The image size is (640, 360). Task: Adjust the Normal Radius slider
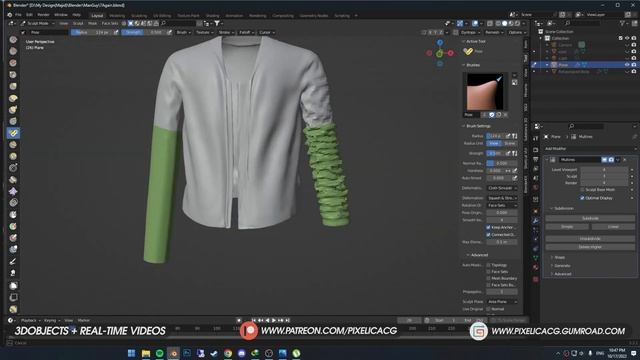pos(502,163)
